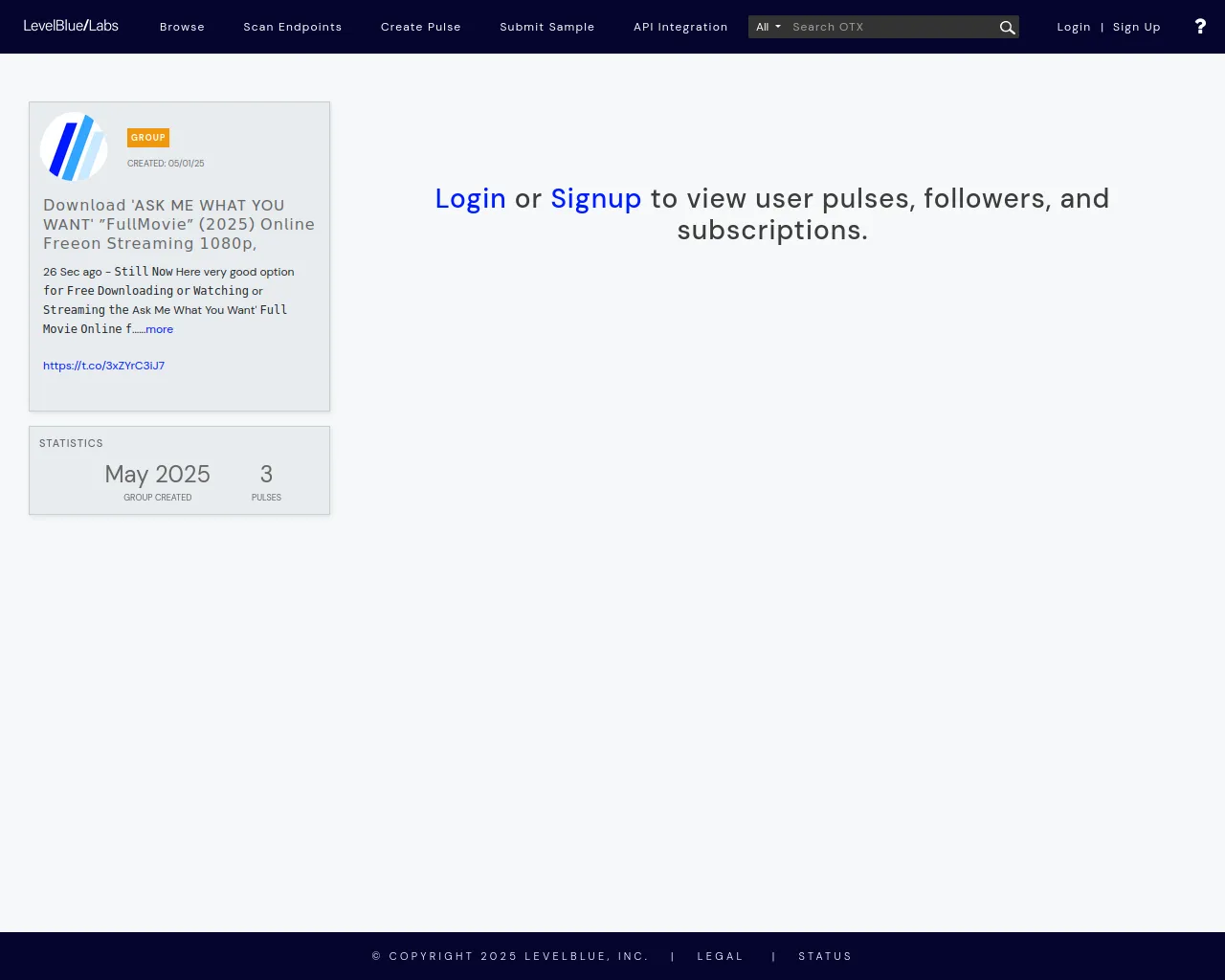Open the help question mark icon
Viewport: 1225px width, 980px height.
[1200, 27]
